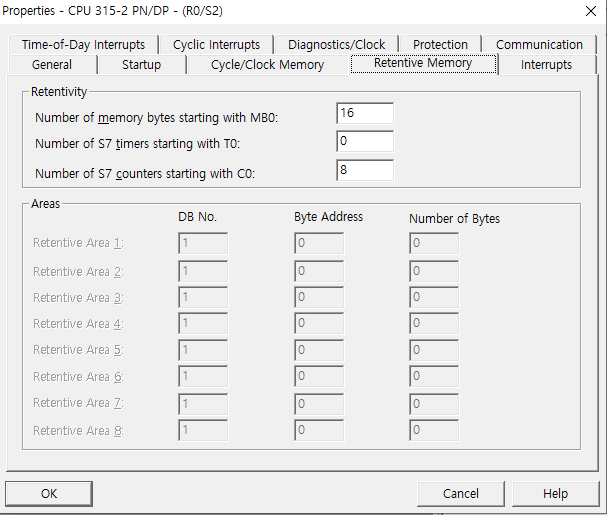Click Retentive Area 2 DB No. field
This screenshot has width=607, height=515.
tap(203, 271)
